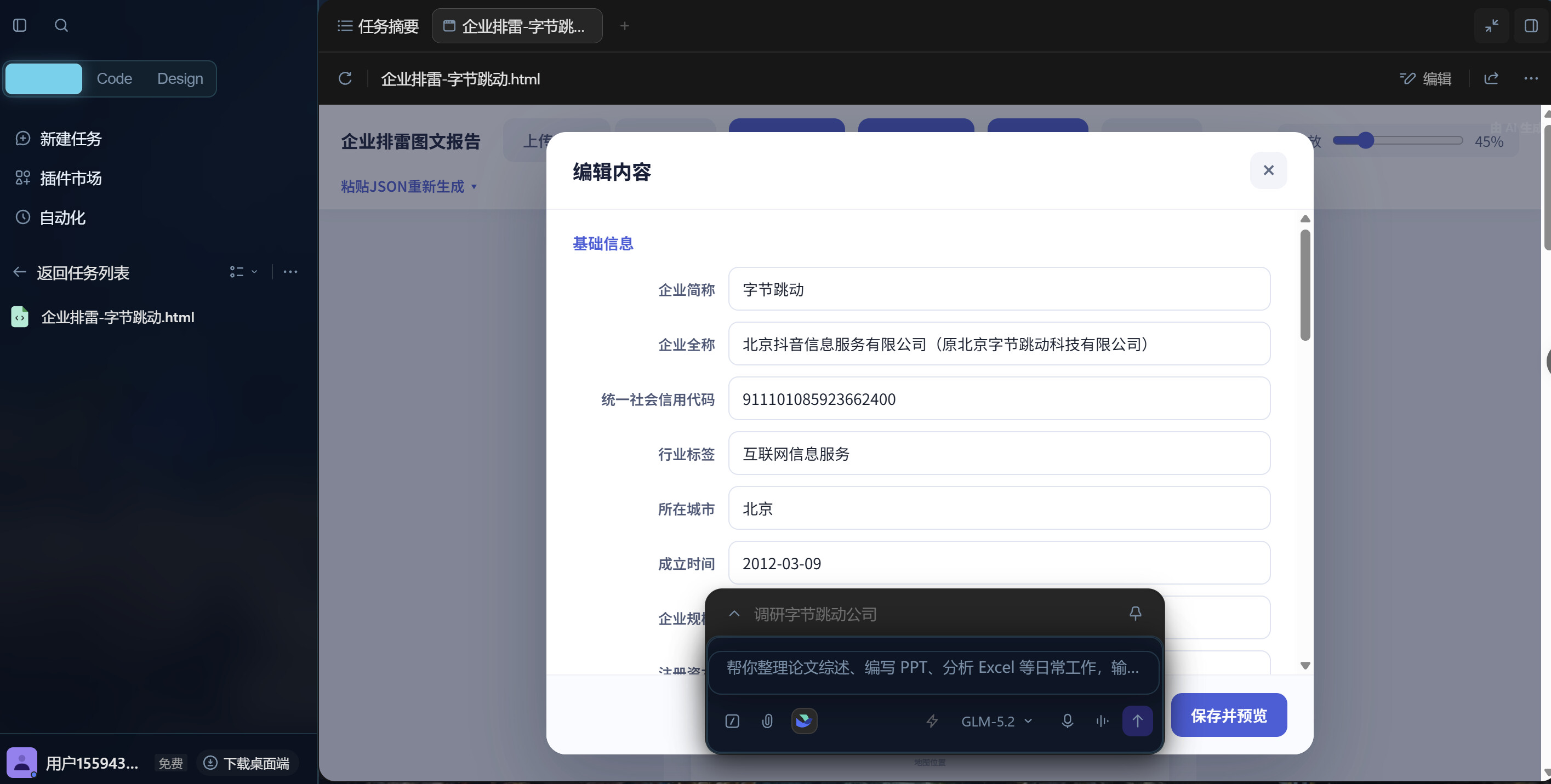This screenshot has width=1551, height=784.
Task: Click the dialog scrollbar up arrow
Action: [1305, 219]
